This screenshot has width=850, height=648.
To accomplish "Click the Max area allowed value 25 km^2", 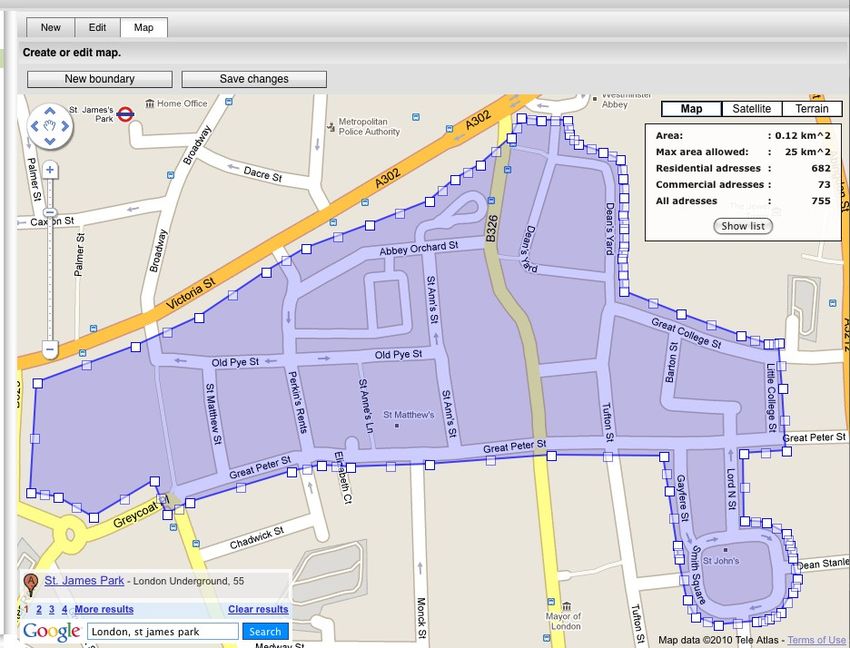I will point(808,152).
